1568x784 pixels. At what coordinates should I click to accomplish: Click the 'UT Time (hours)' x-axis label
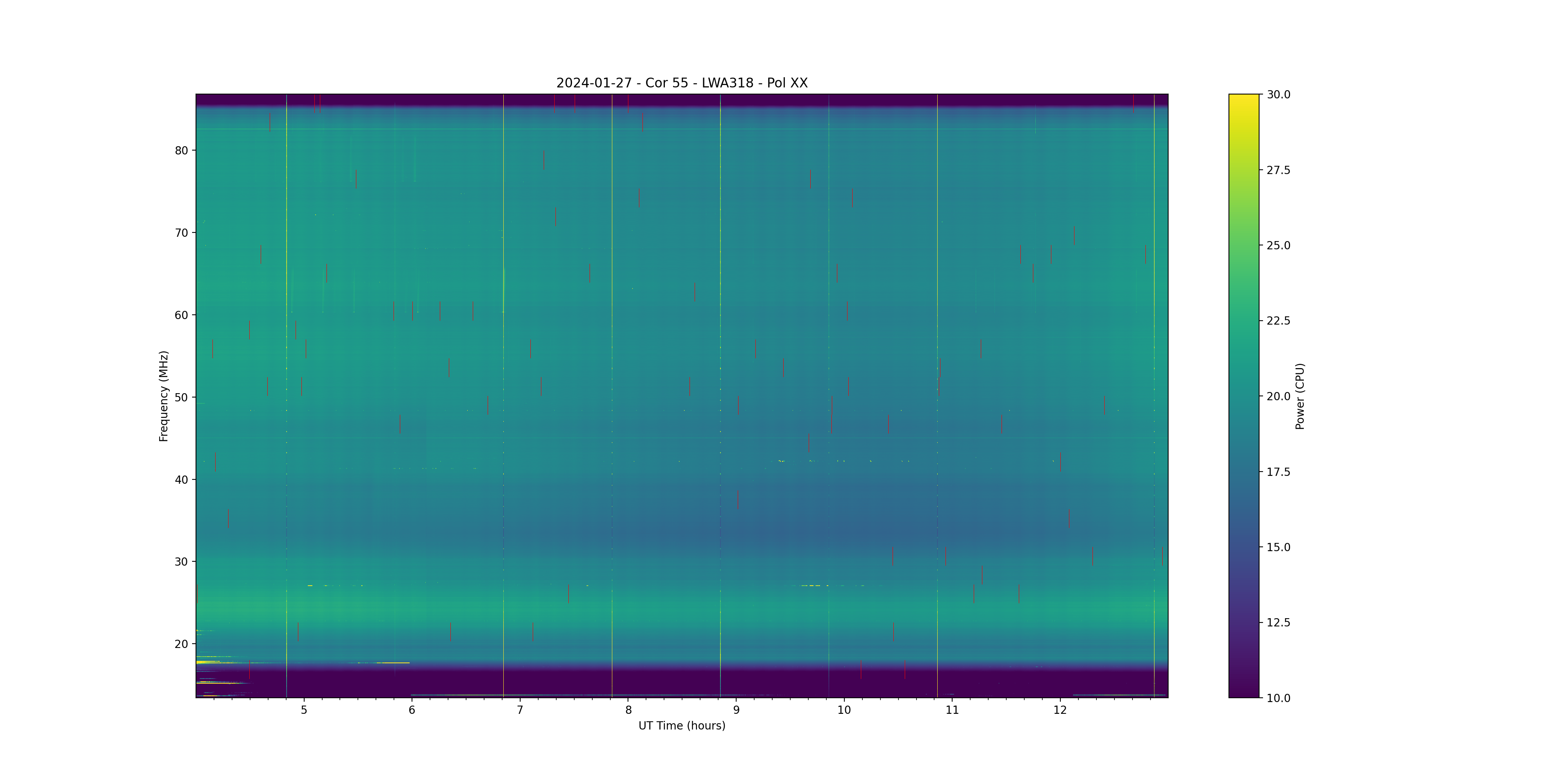click(682, 726)
